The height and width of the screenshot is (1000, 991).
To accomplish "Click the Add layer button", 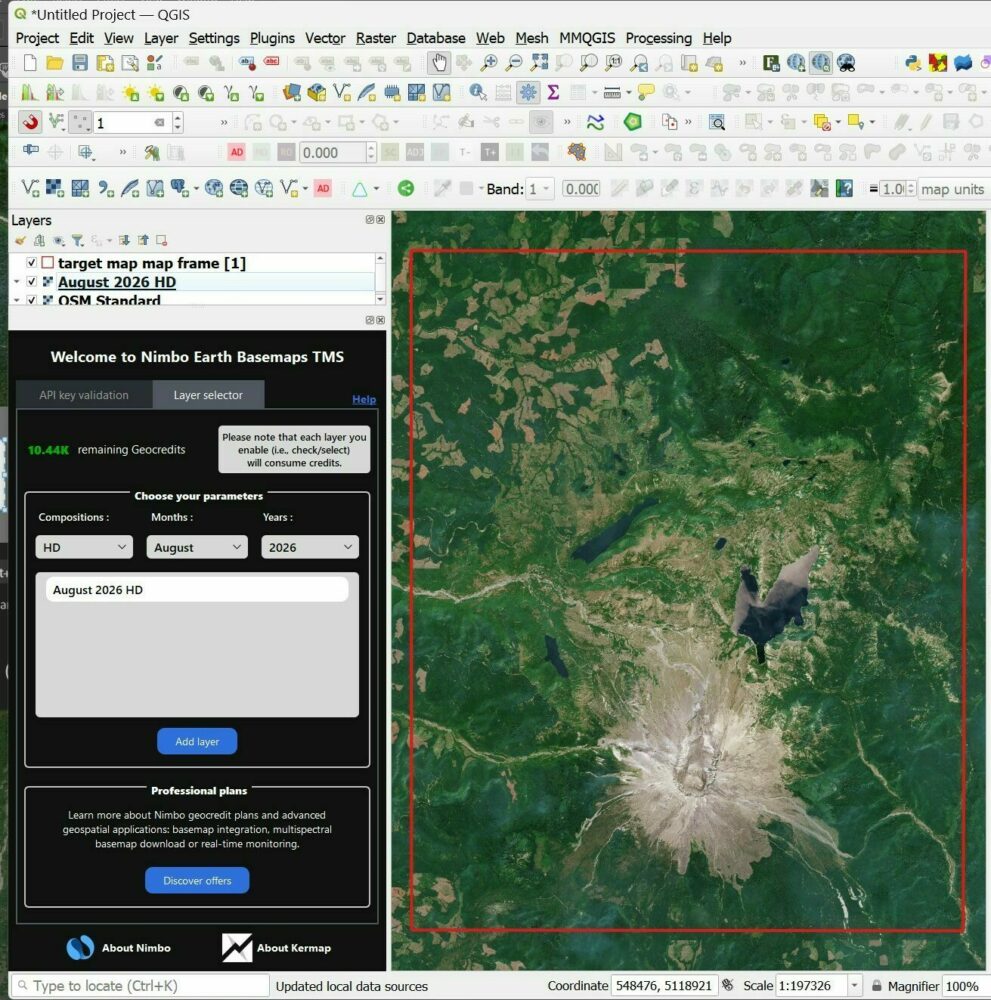I will [x=197, y=741].
